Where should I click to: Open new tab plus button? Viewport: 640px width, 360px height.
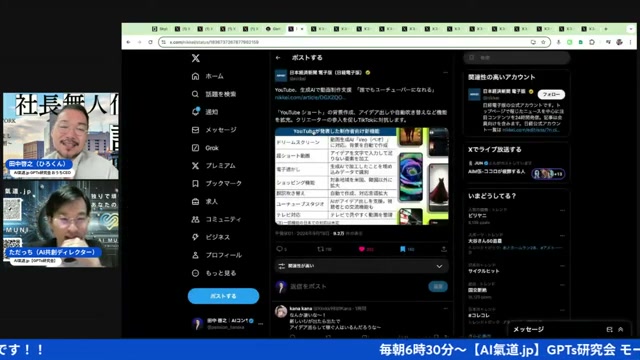tap(606, 29)
